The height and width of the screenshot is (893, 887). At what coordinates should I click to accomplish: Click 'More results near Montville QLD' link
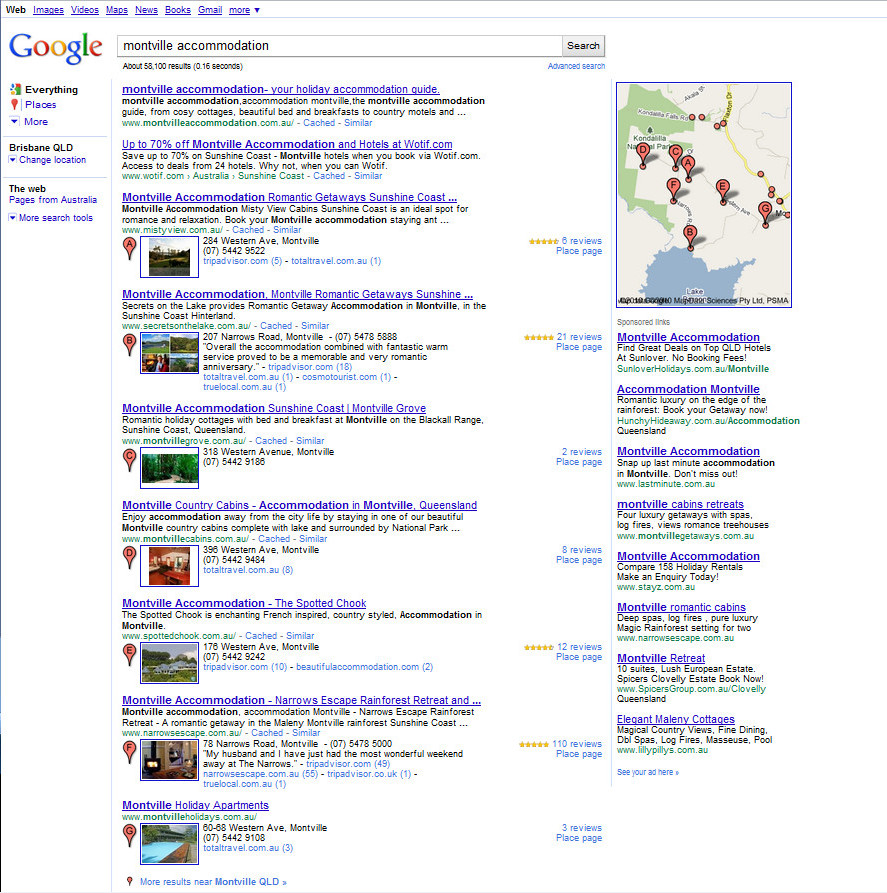point(213,882)
